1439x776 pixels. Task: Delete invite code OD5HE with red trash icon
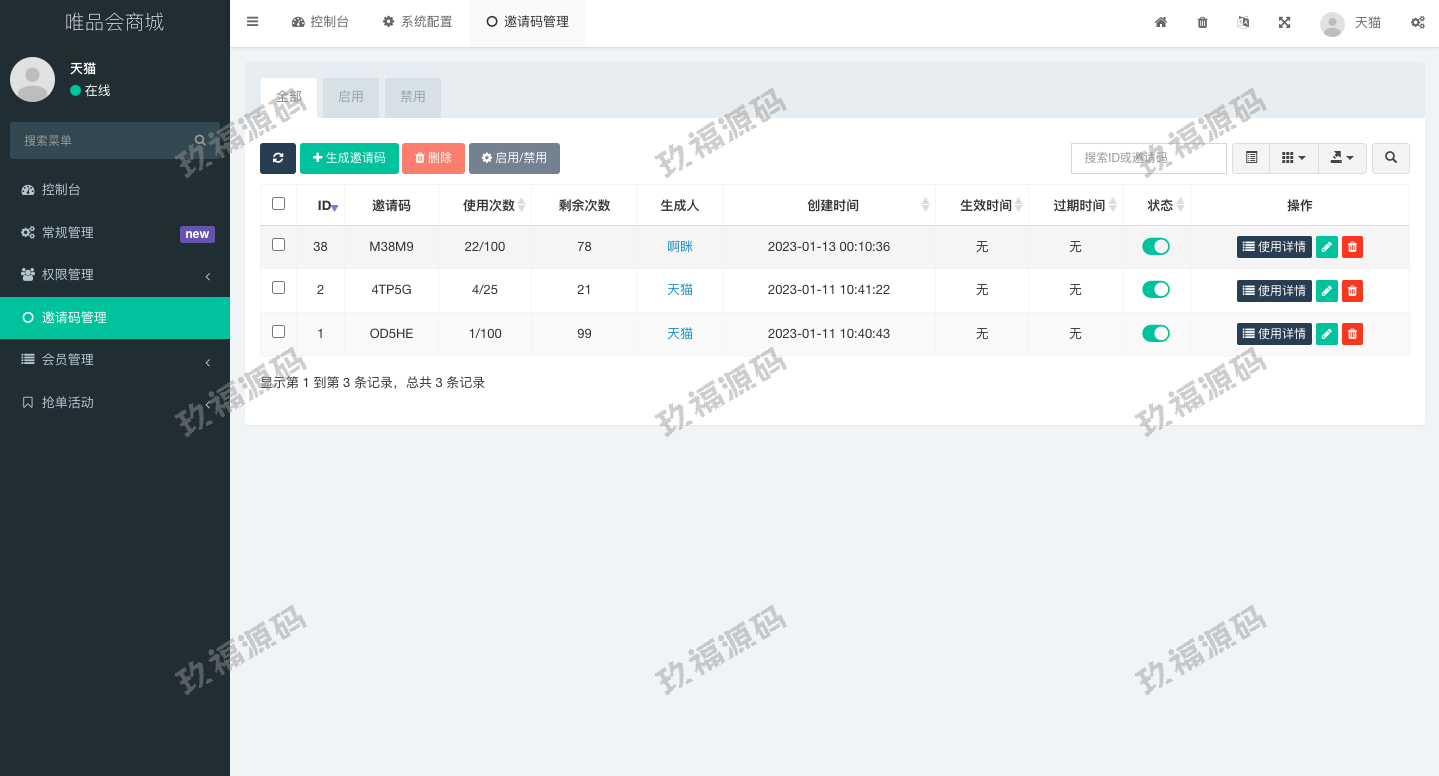(1352, 334)
